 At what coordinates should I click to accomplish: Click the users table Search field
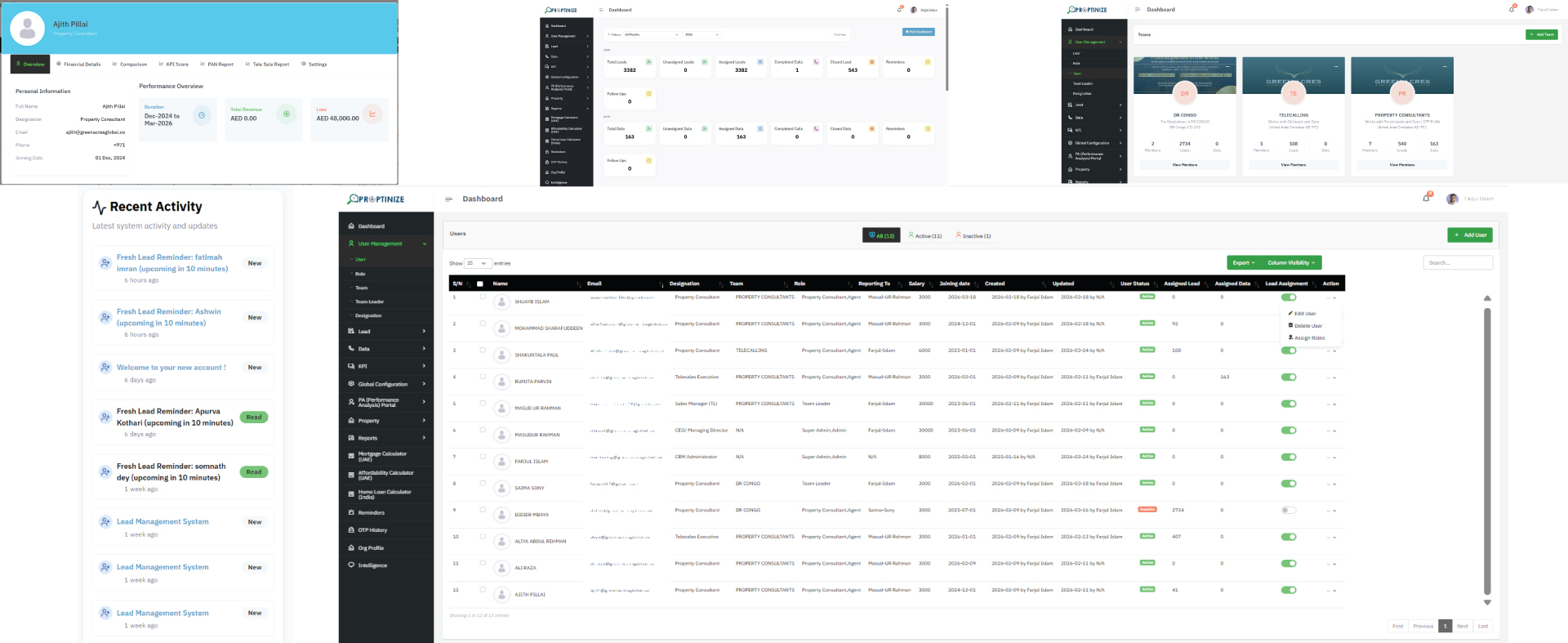(x=1458, y=263)
